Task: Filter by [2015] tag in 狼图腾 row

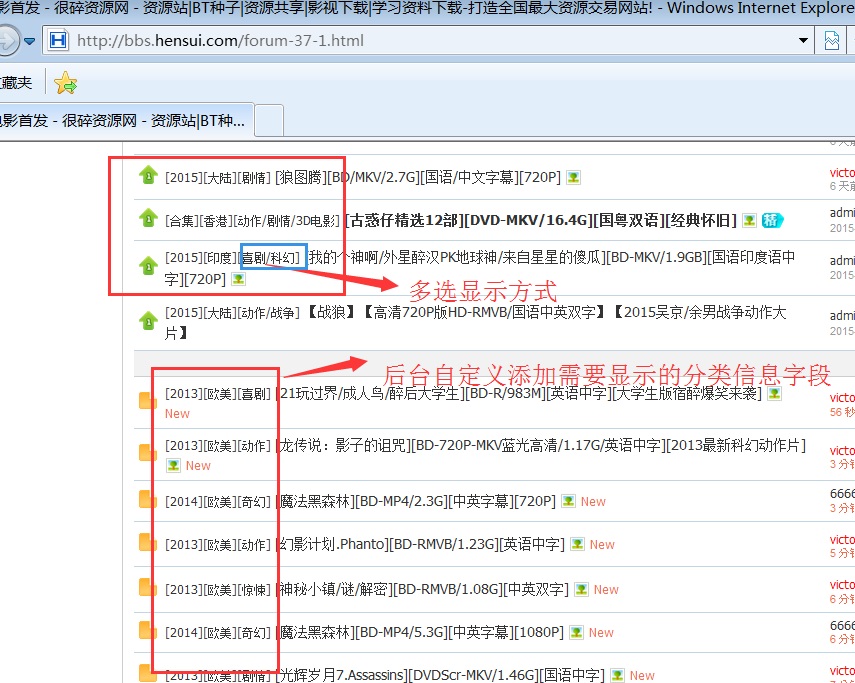Action: 183,177
